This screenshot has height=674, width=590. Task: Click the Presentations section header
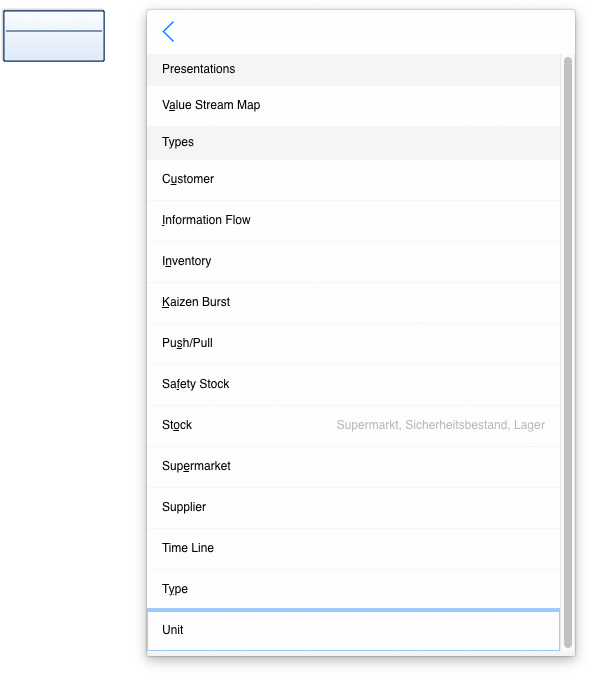click(x=354, y=70)
